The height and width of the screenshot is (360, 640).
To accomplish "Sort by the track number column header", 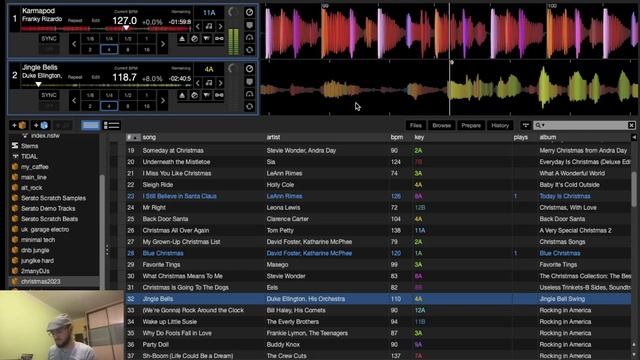I will click(x=133, y=137).
